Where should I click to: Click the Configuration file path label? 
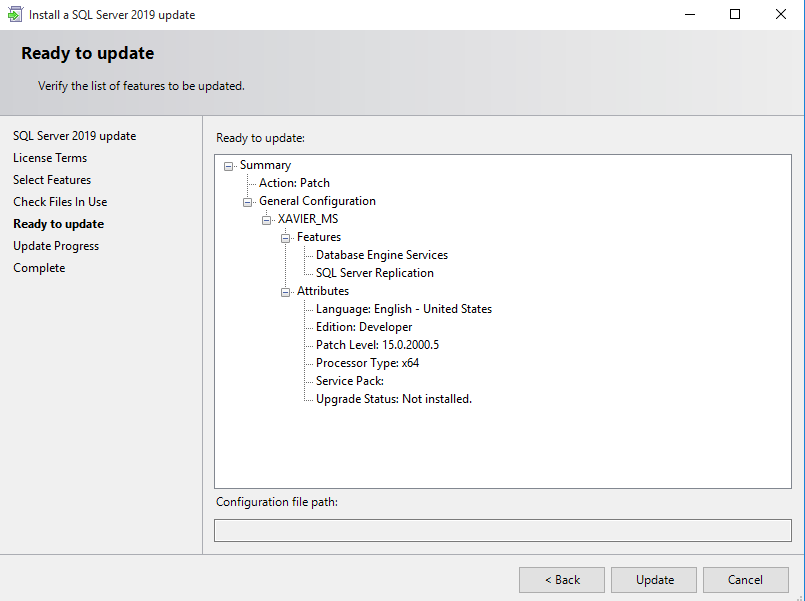[x=277, y=502]
